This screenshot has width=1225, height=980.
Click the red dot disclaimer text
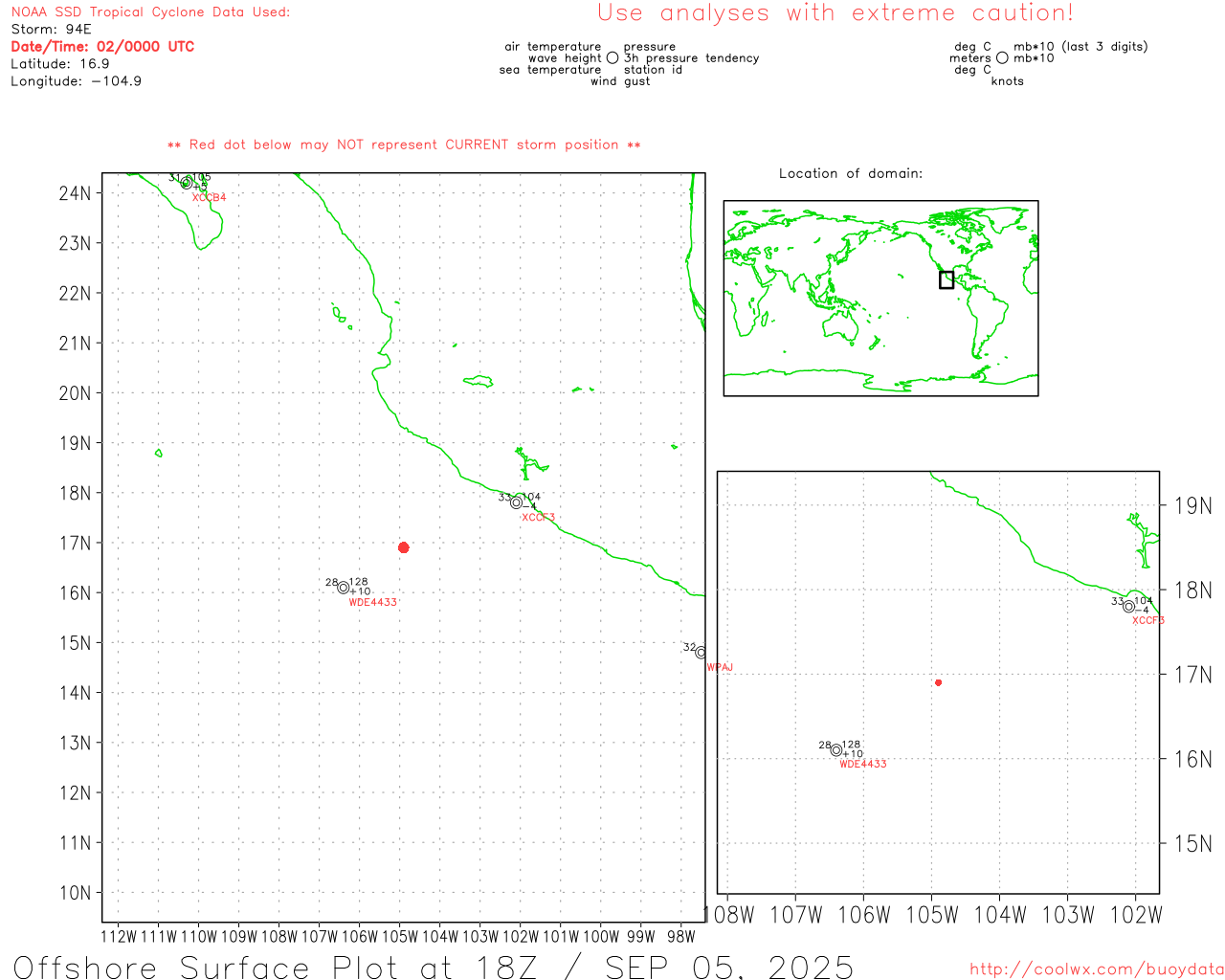tap(404, 145)
